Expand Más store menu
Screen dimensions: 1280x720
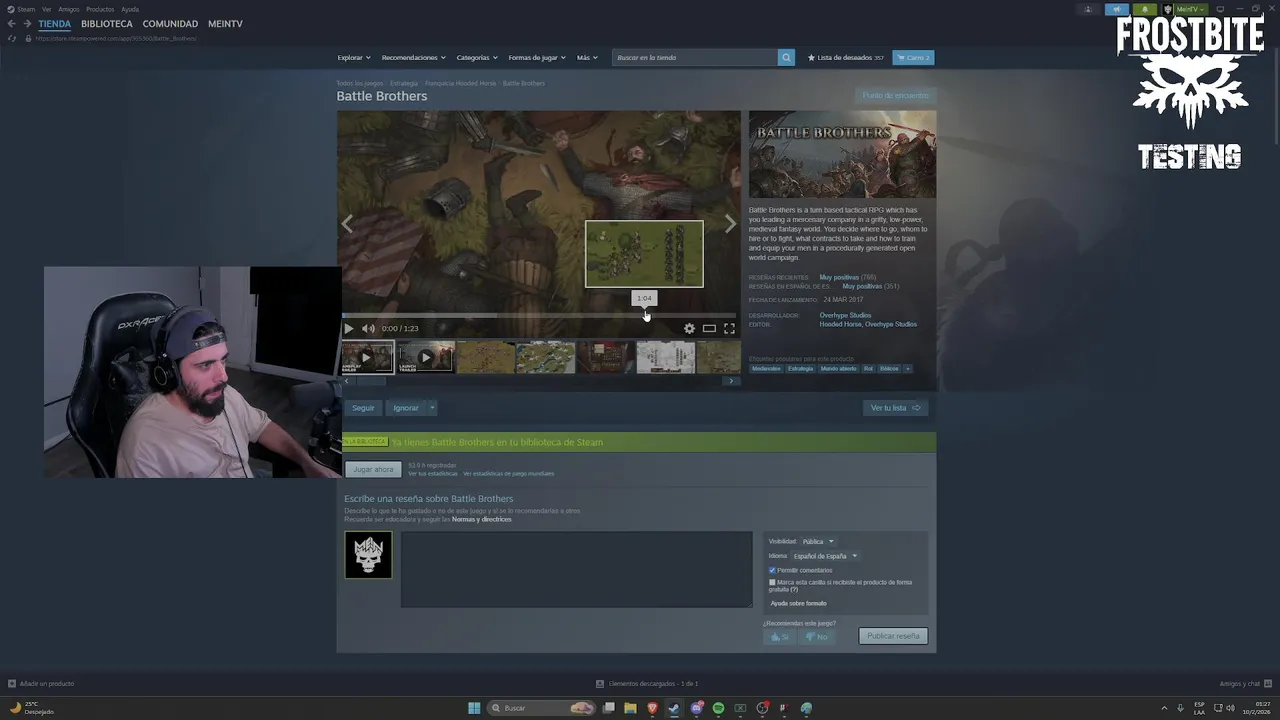pyautogui.click(x=587, y=57)
